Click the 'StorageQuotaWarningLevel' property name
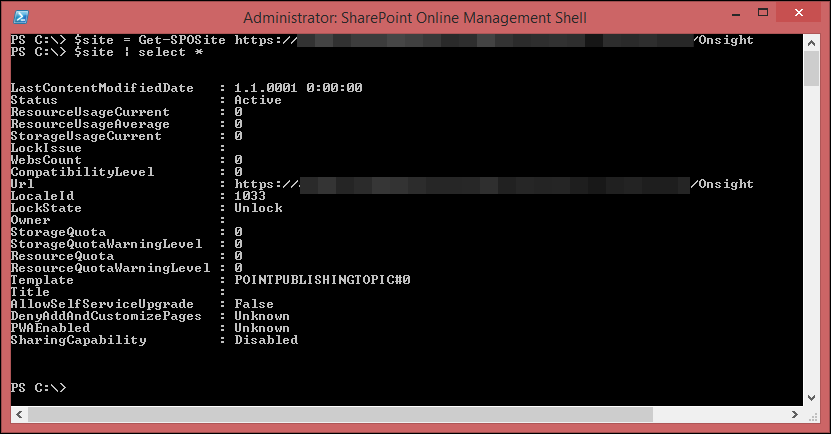Image resolution: width=831 pixels, height=434 pixels. pyautogui.click(x=107, y=244)
